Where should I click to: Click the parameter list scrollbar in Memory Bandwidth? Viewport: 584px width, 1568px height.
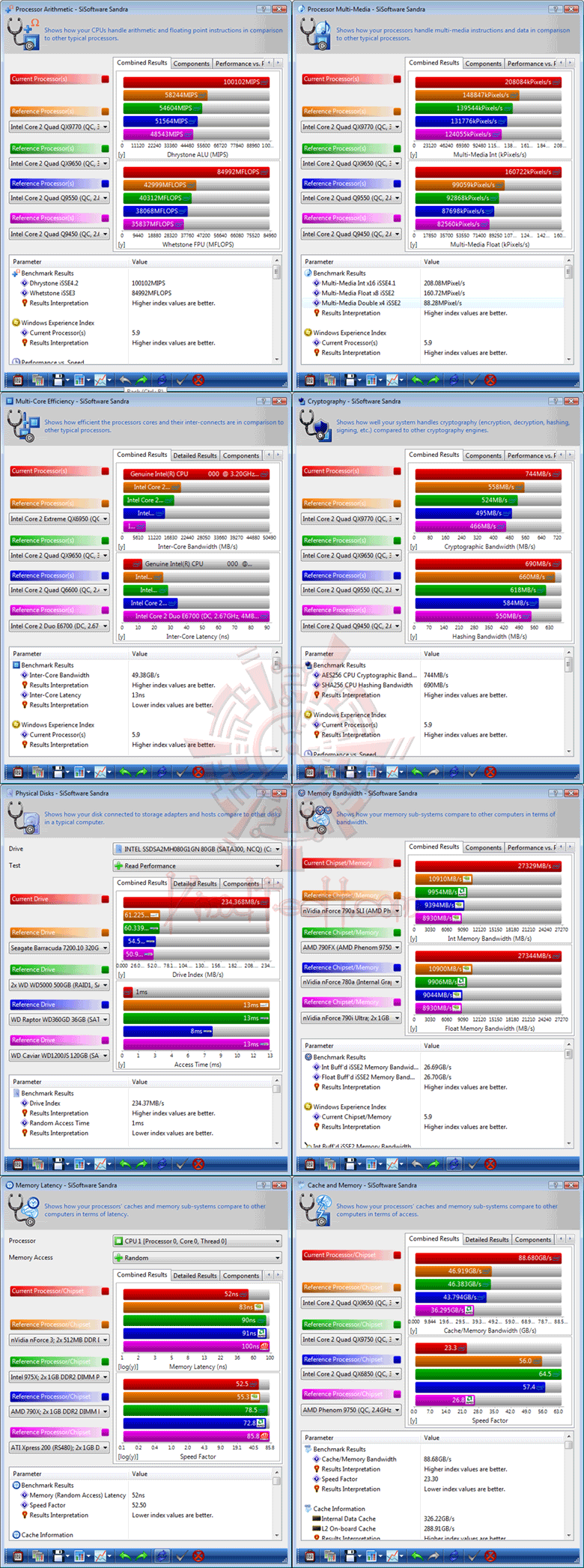(569, 1093)
